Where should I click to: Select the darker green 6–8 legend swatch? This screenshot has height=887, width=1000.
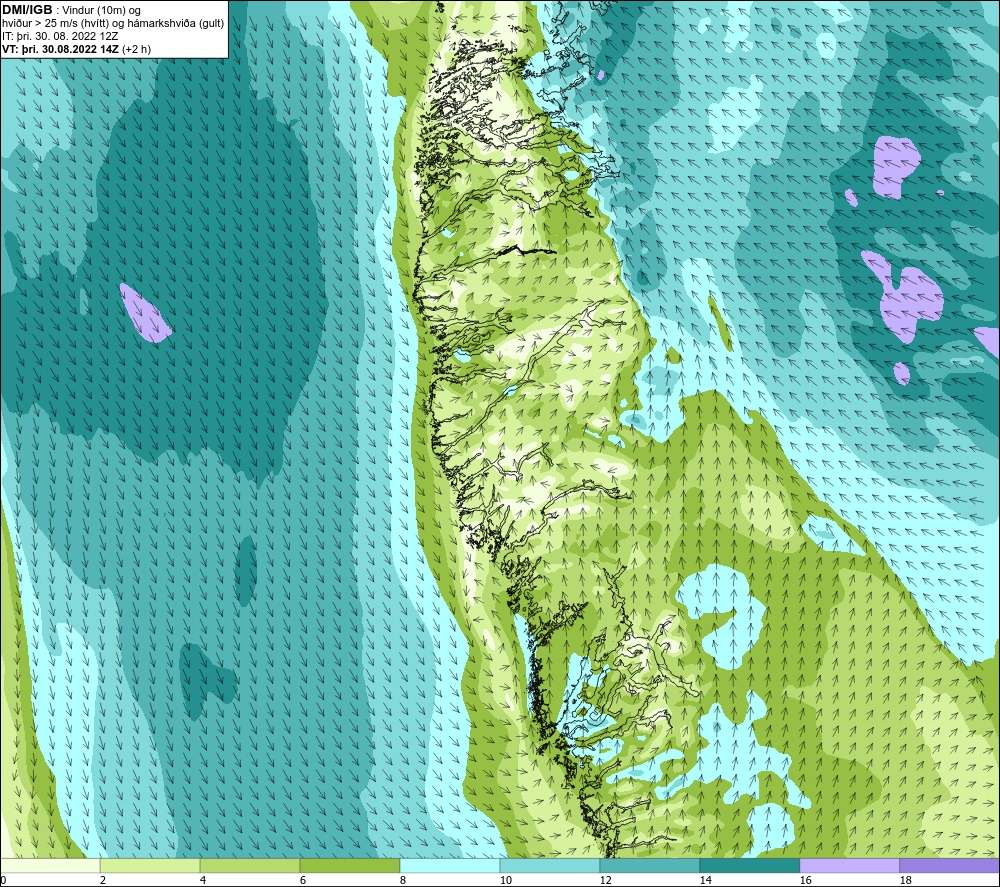click(x=349, y=865)
